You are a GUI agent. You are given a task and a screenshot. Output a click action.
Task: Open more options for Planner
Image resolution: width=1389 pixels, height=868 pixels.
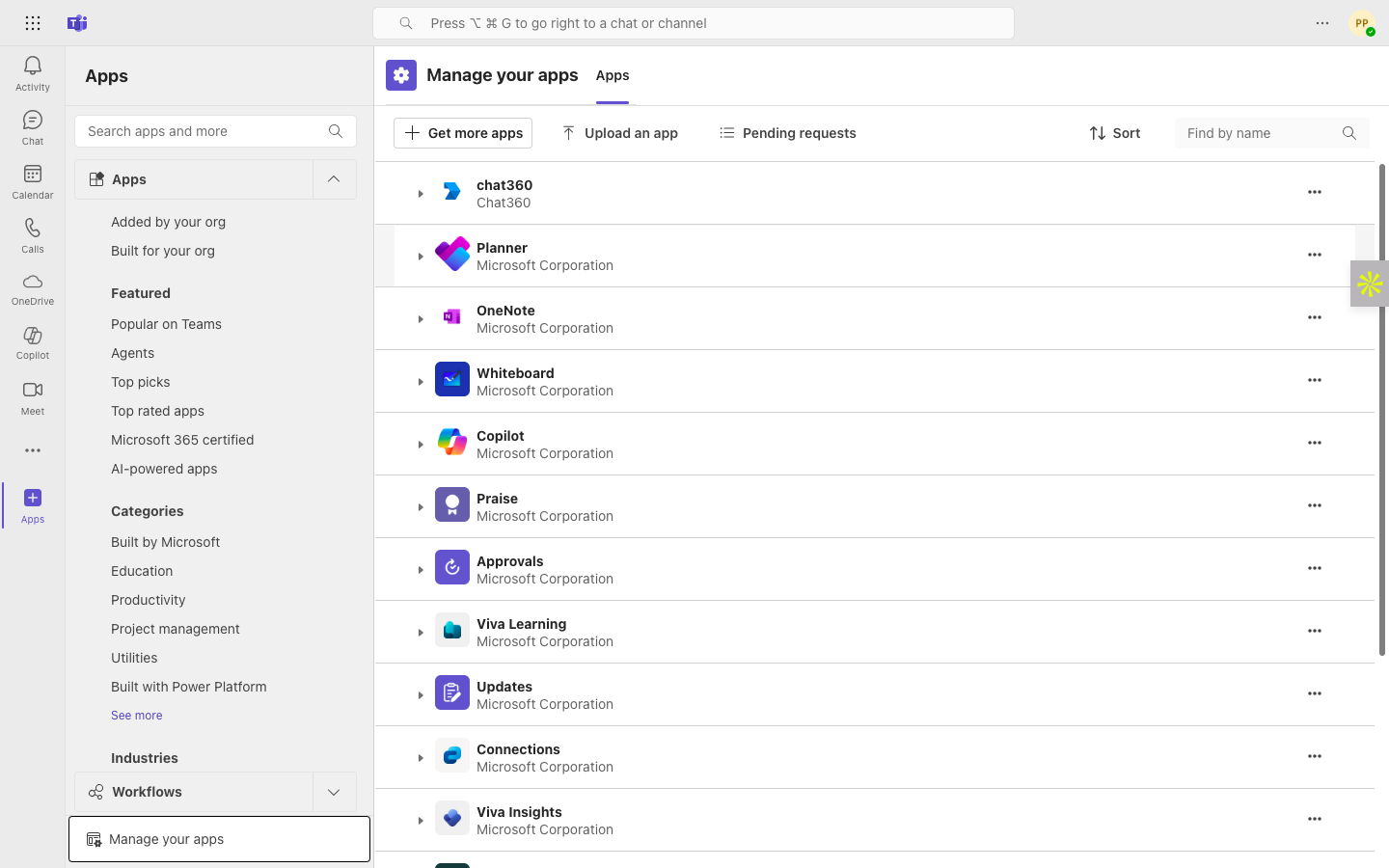click(1315, 255)
